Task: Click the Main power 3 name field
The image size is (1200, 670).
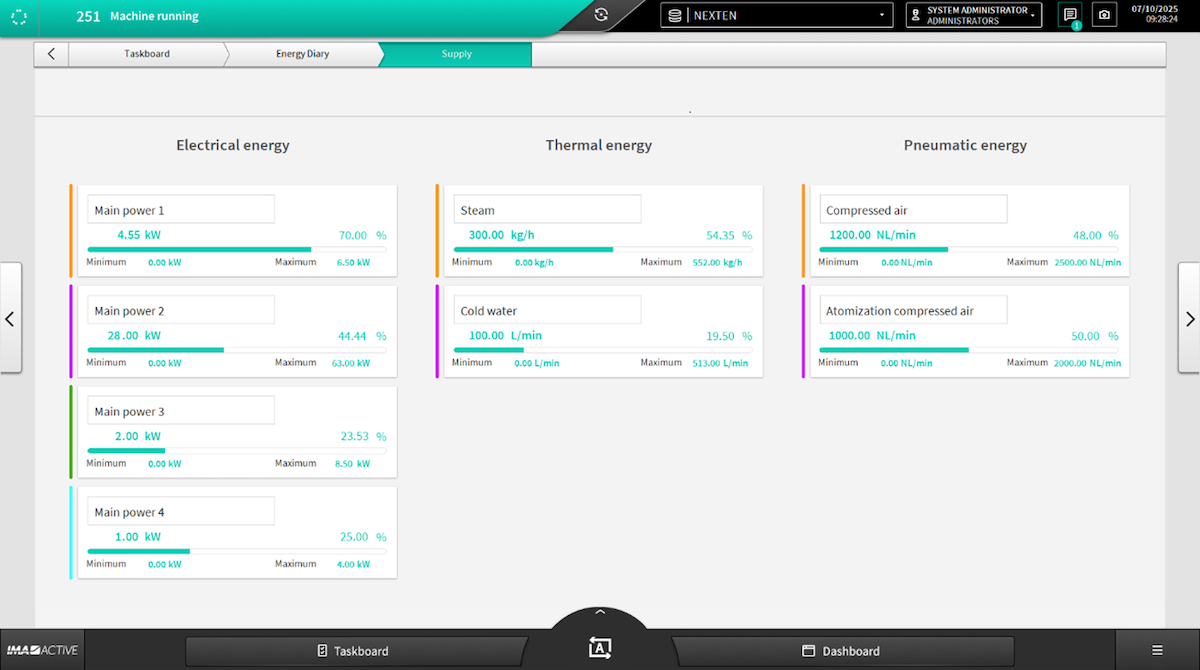Action: coord(181,411)
